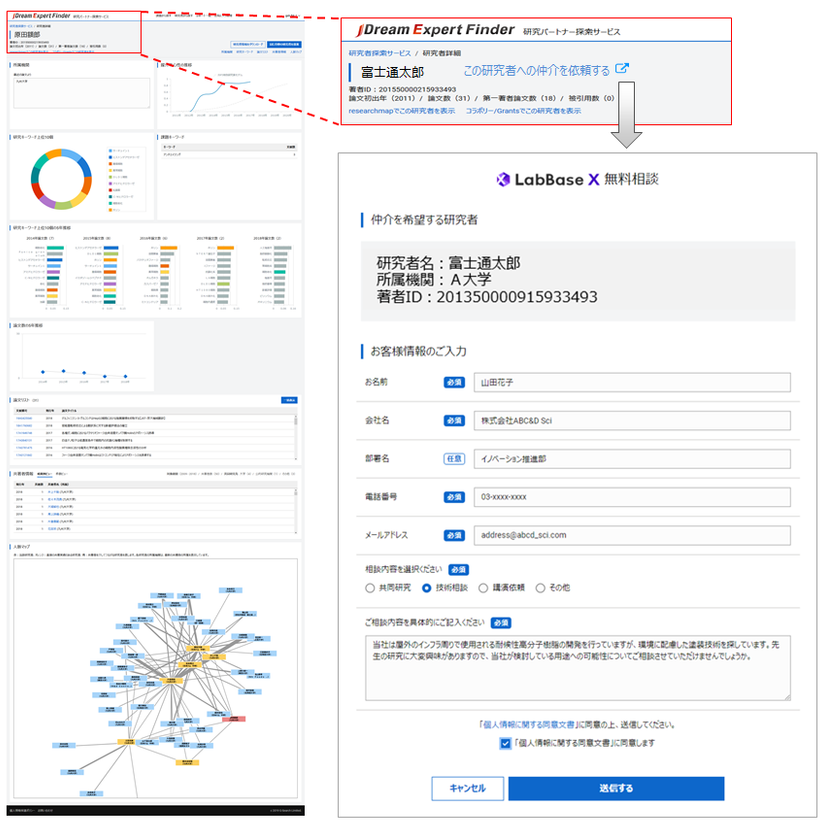The width and height of the screenshot is (823, 840).
Task: Click the 研究者詳細 breadcrumb text in the enlarged header
Action: pos(442,53)
